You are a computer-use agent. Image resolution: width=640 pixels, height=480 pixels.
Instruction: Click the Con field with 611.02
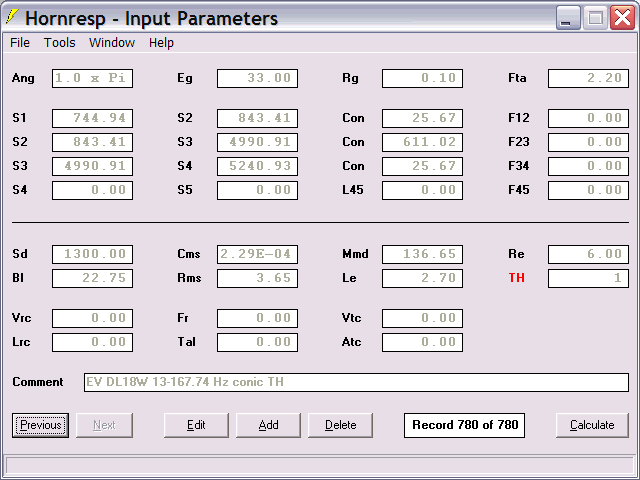422,142
